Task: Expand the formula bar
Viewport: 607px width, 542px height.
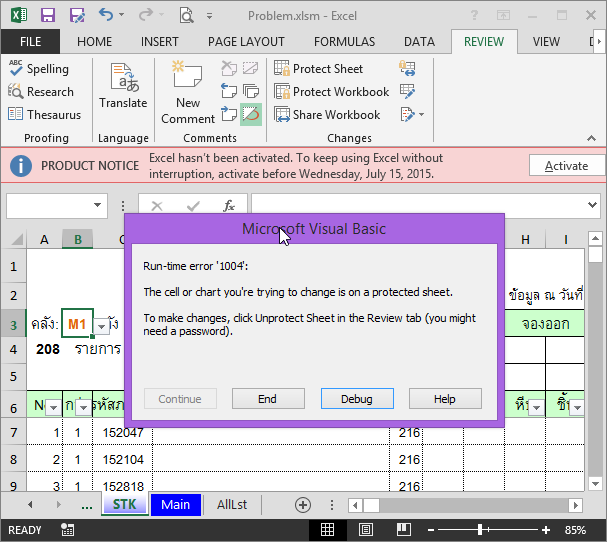Action: pyautogui.click(x=591, y=206)
